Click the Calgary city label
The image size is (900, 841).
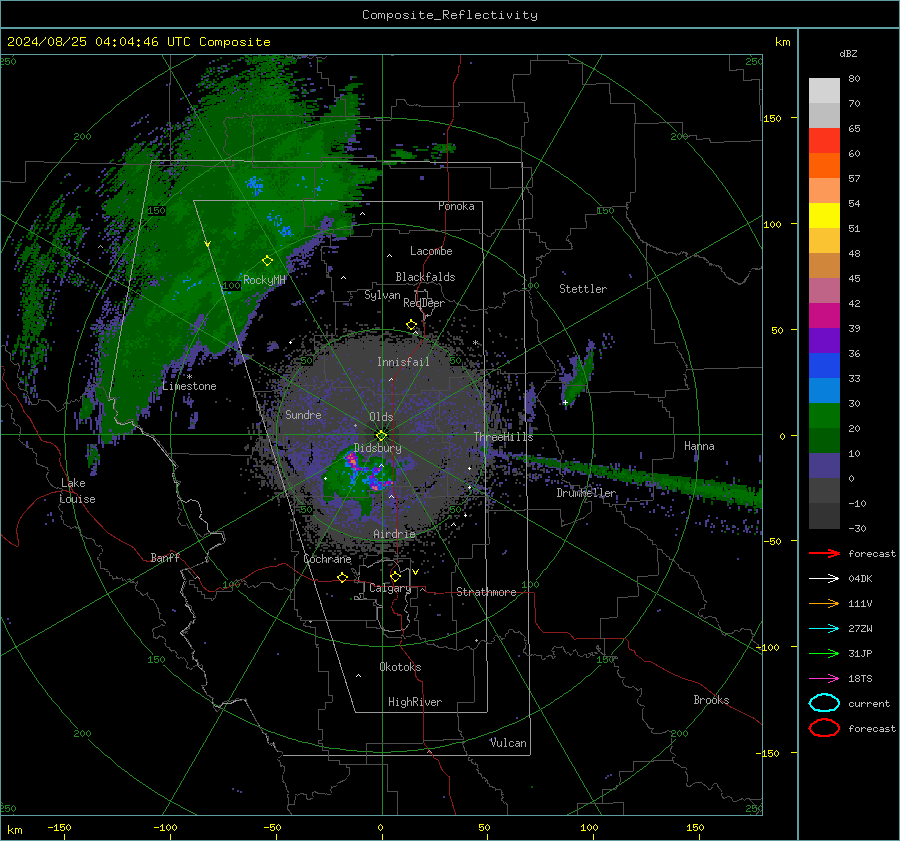(x=390, y=588)
